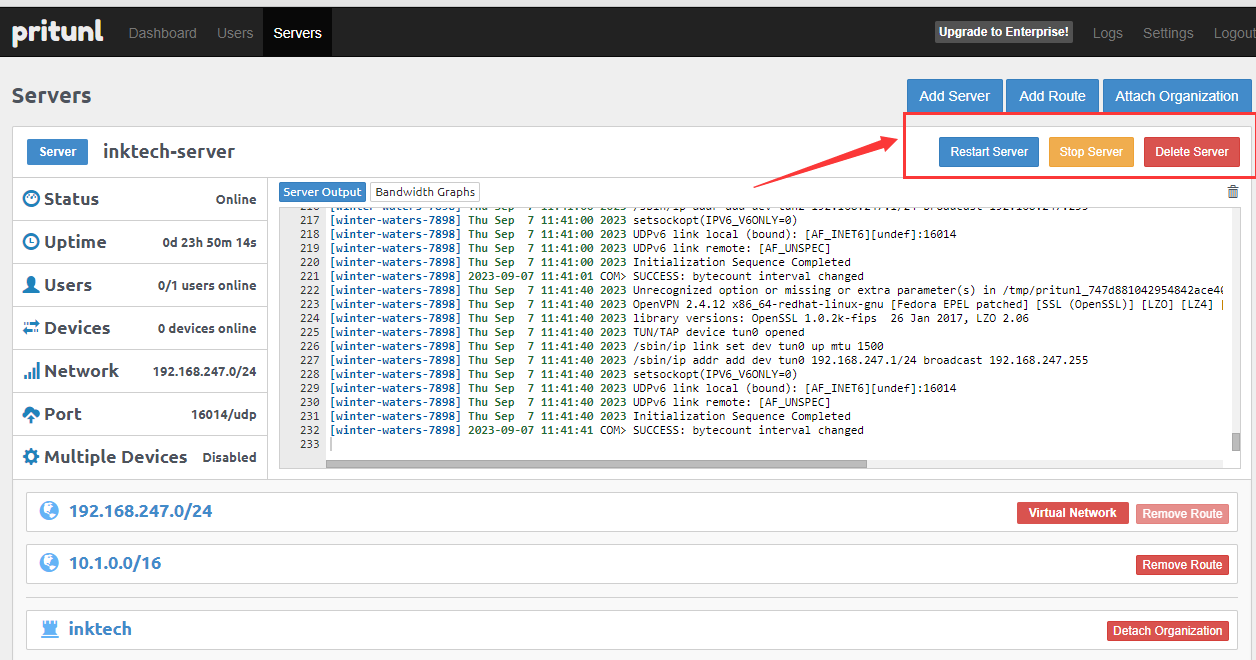The height and width of the screenshot is (660, 1256).
Task: Remove Route for 192.168.247.0/24
Action: point(1182,514)
